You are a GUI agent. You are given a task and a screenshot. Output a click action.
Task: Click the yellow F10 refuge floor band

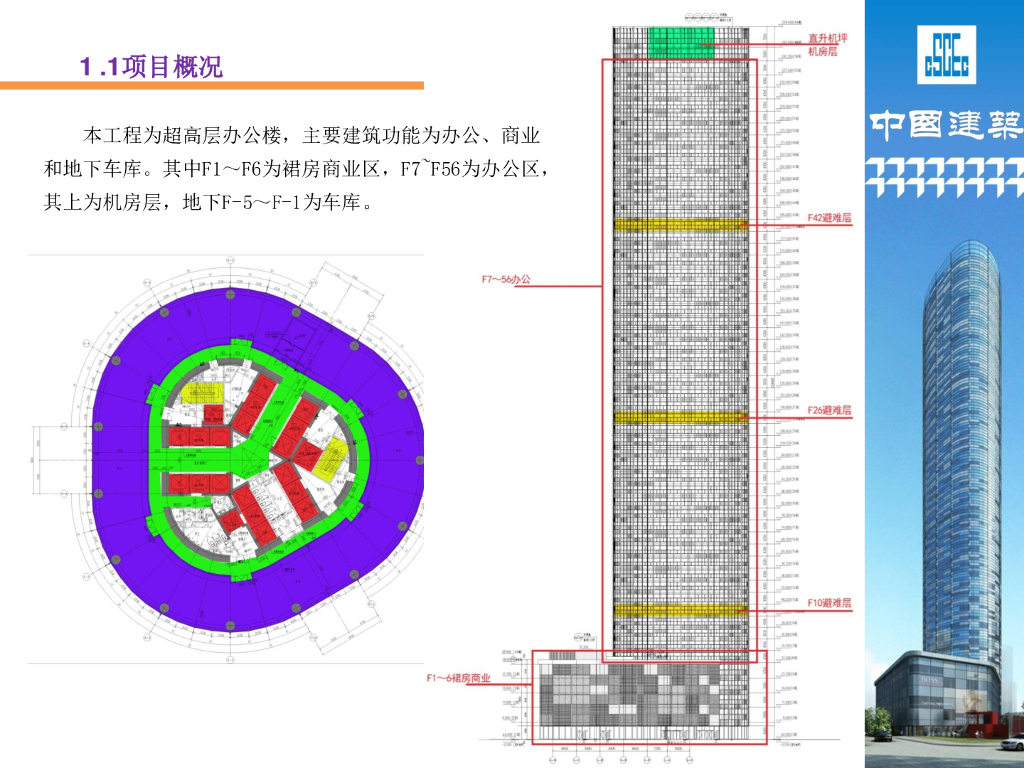pos(680,610)
